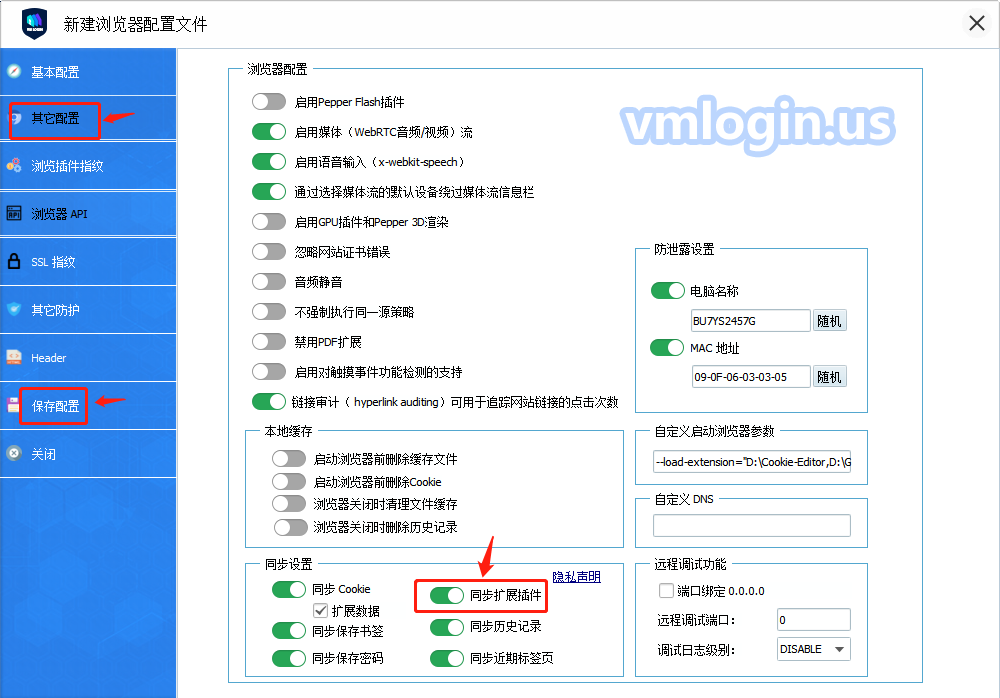Uncheck the 扩展数据 checkbox
This screenshot has height=698, width=1000.
pyautogui.click(x=321, y=610)
